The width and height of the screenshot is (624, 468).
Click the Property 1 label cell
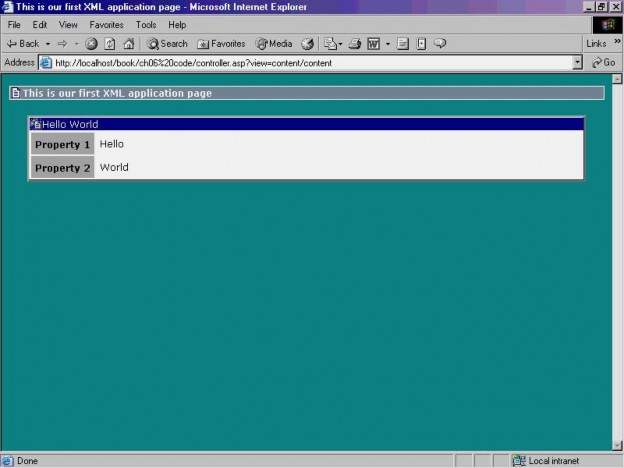(x=62, y=145)
